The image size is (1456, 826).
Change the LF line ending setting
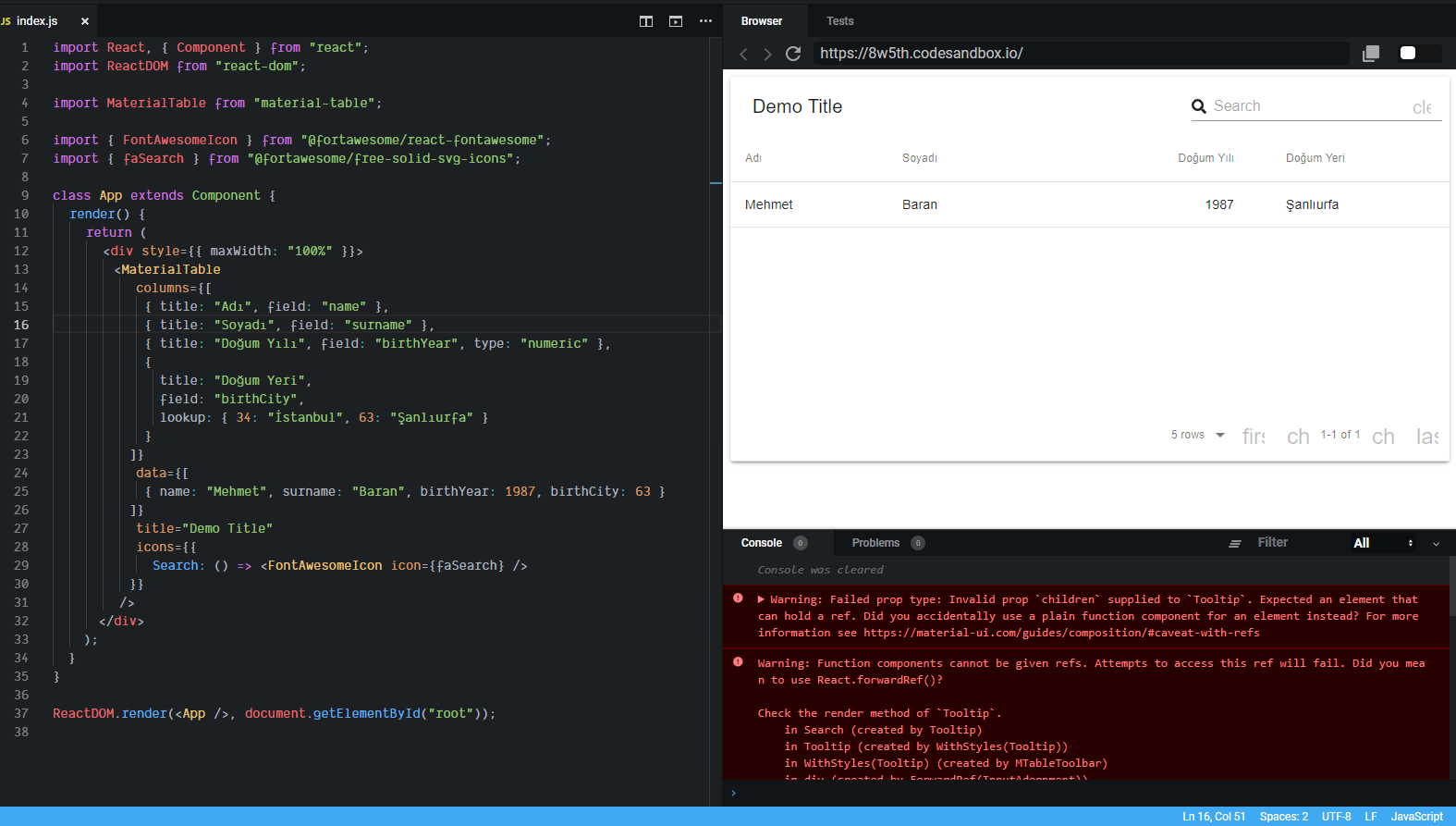pos(1371,817)
